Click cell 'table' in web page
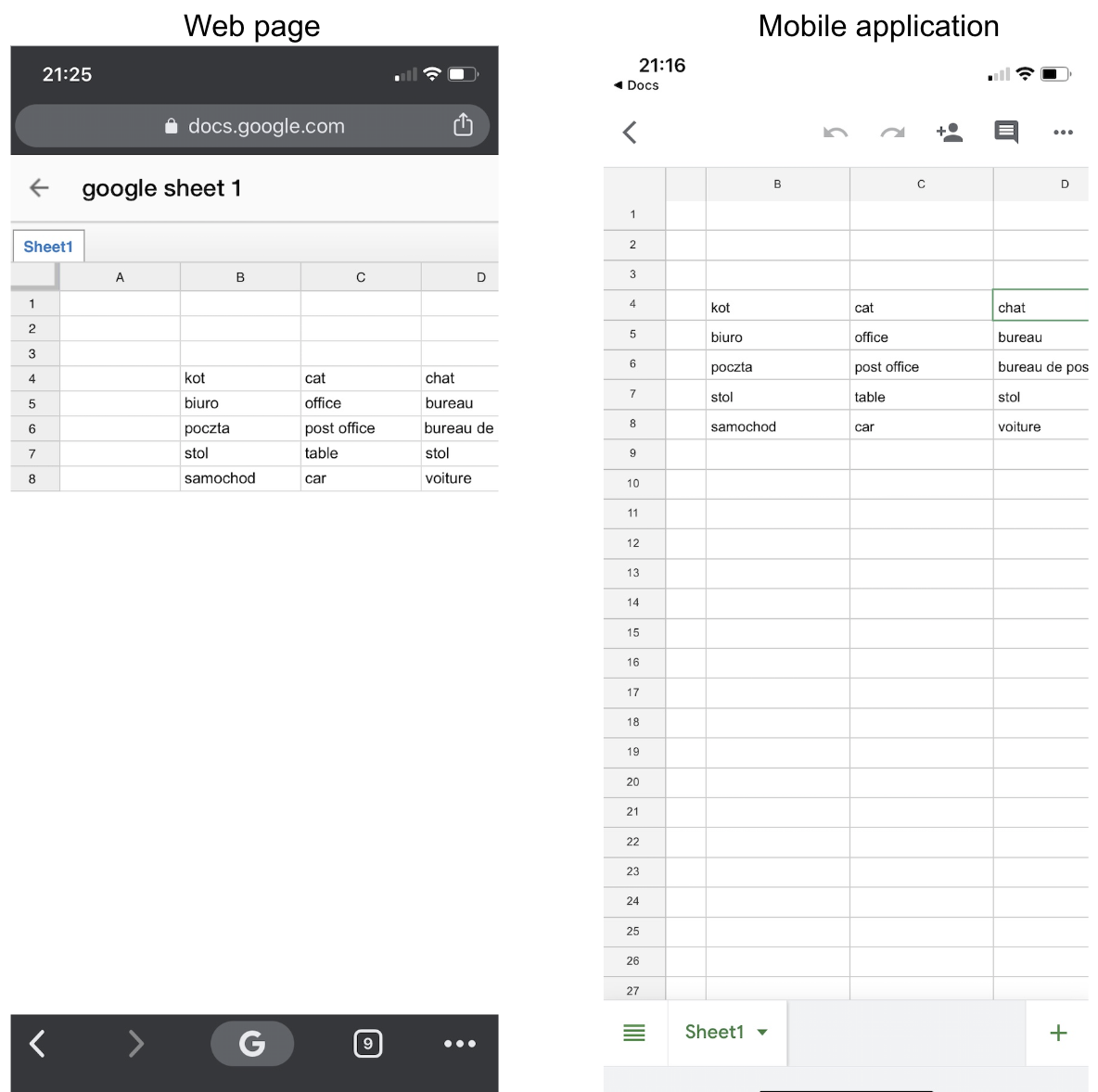Viewport: 1098px width, 1092px height. (x=361, y=453)
